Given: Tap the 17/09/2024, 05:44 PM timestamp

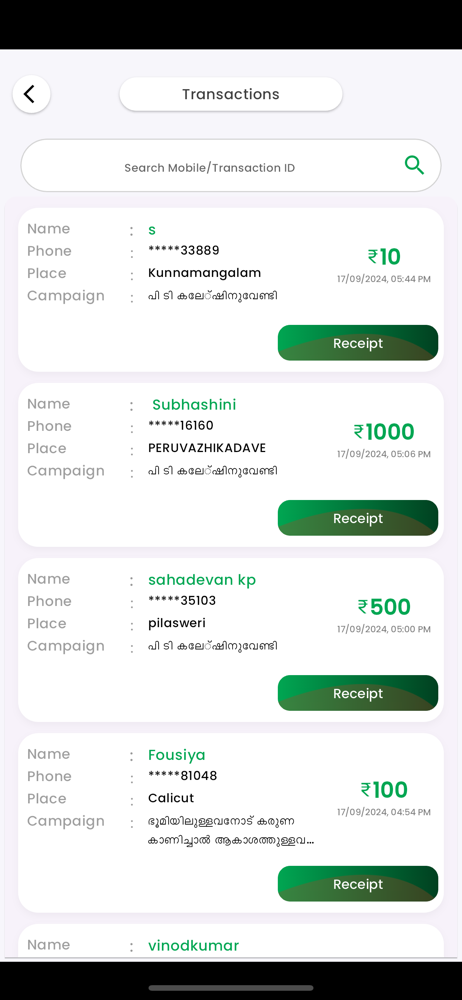Looking at the screenshot, I should [384, 279].
